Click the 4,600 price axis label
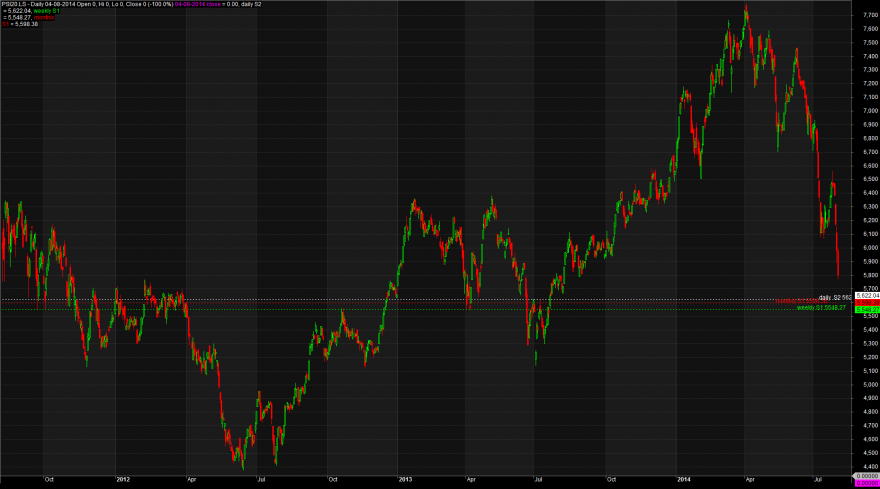The width and height of the screenshot is (880, 489). 870,439
